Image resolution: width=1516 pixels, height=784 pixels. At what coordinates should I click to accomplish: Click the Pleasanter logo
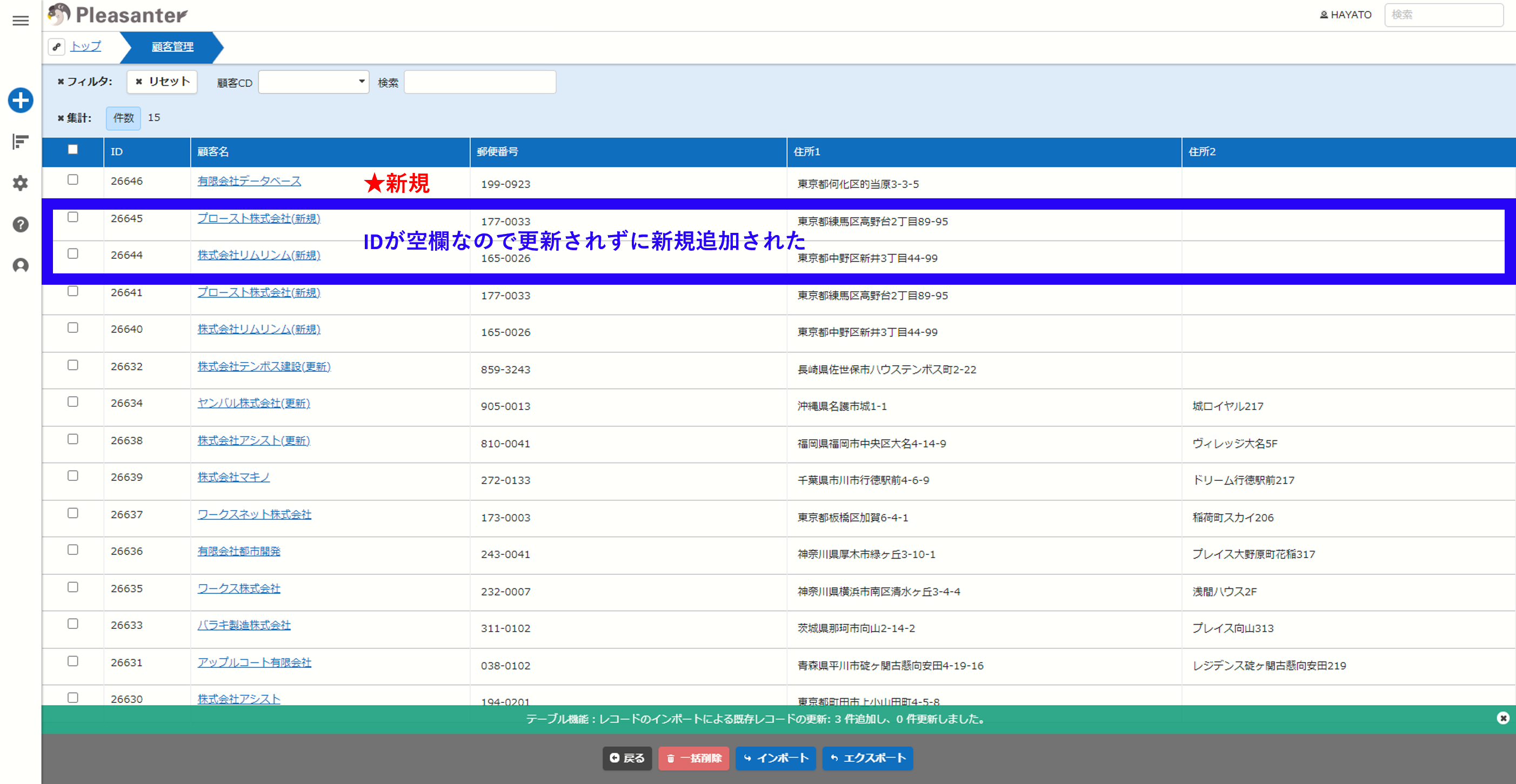[118, 15]
